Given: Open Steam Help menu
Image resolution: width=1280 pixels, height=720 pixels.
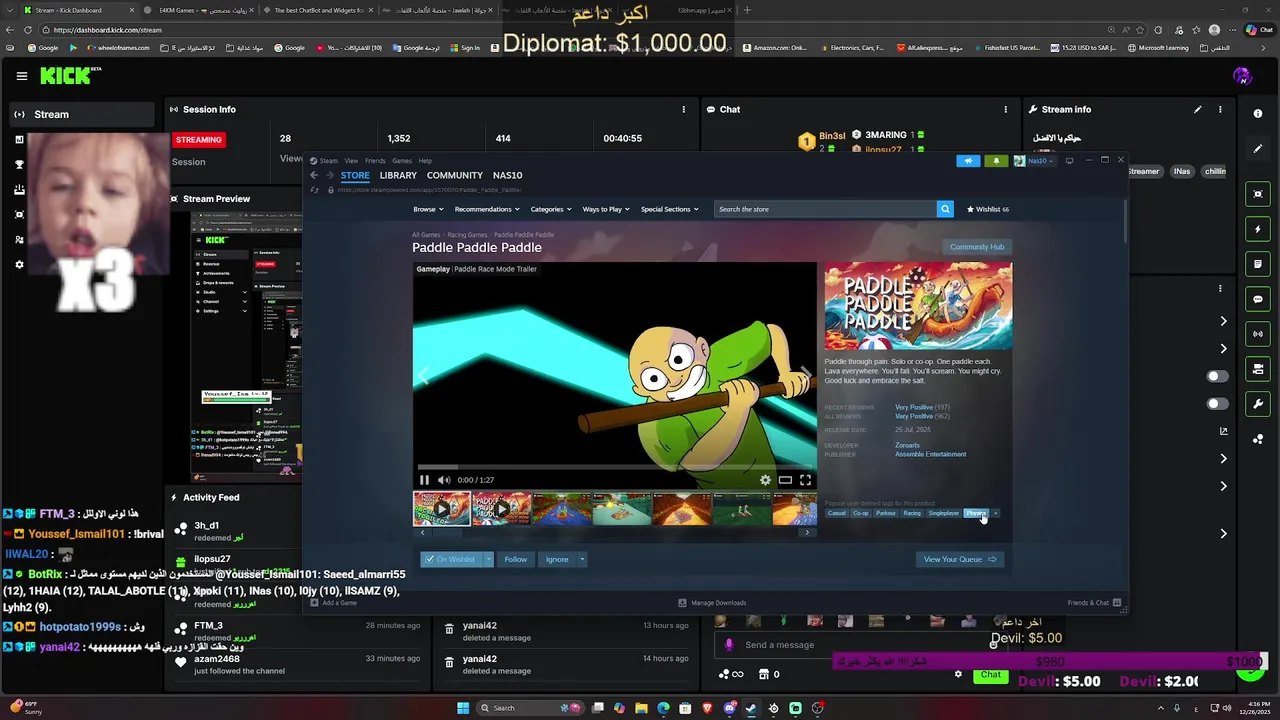Looking at the screenshot, I should [x=425, y=160].
